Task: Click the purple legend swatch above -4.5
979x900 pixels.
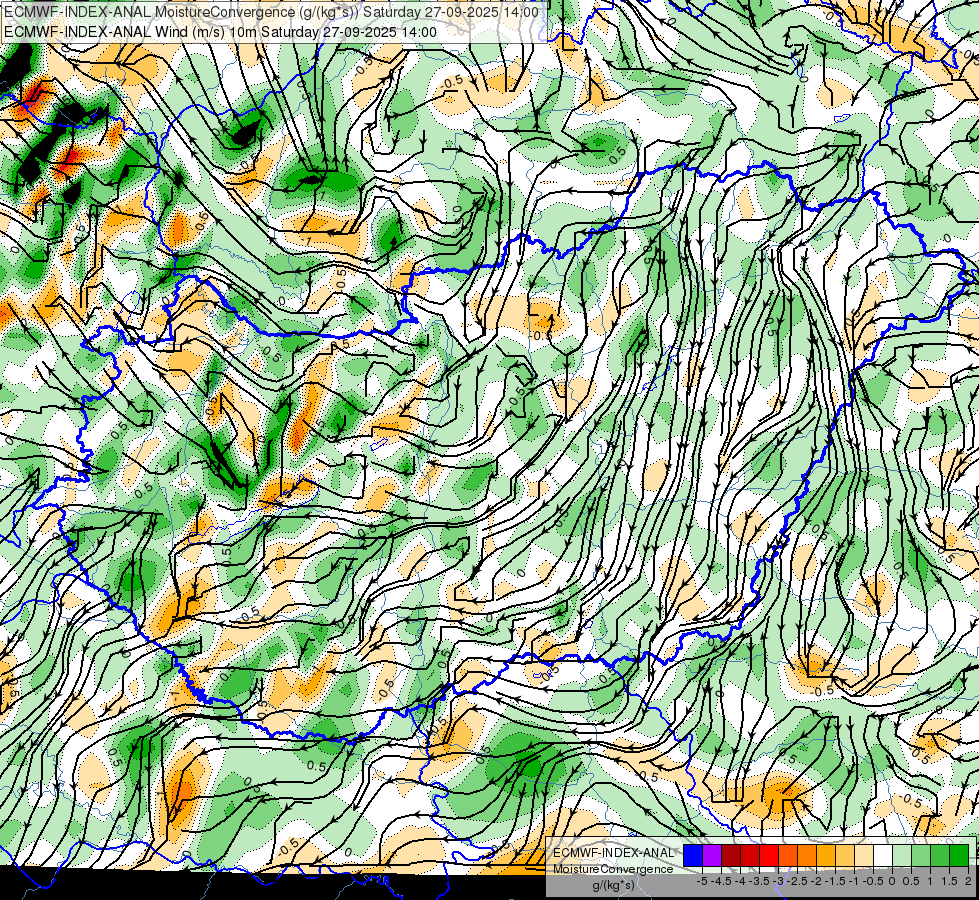Action: click(712, 856)
